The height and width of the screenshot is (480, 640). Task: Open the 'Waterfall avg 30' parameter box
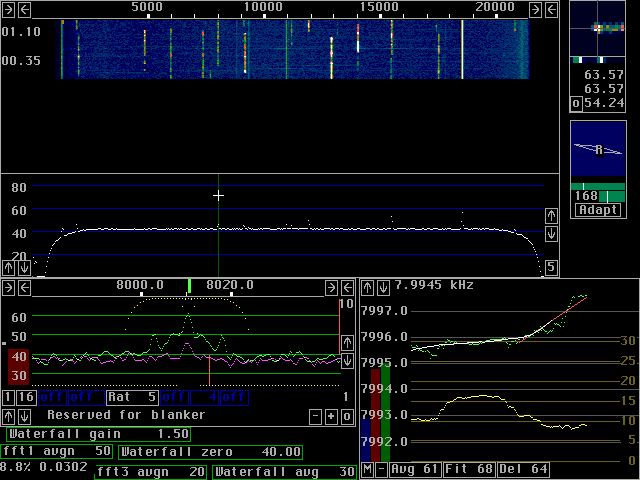(x=284, y=472)
